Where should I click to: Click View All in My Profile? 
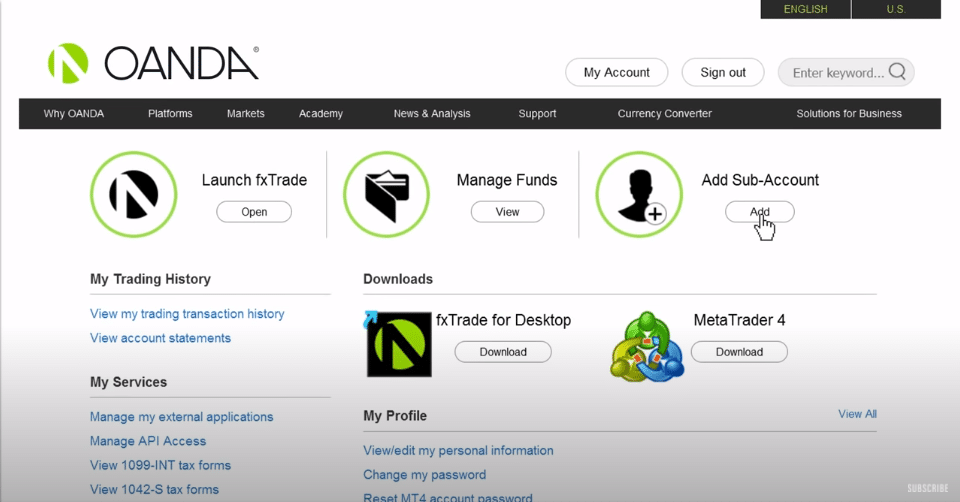click(857, 414)
